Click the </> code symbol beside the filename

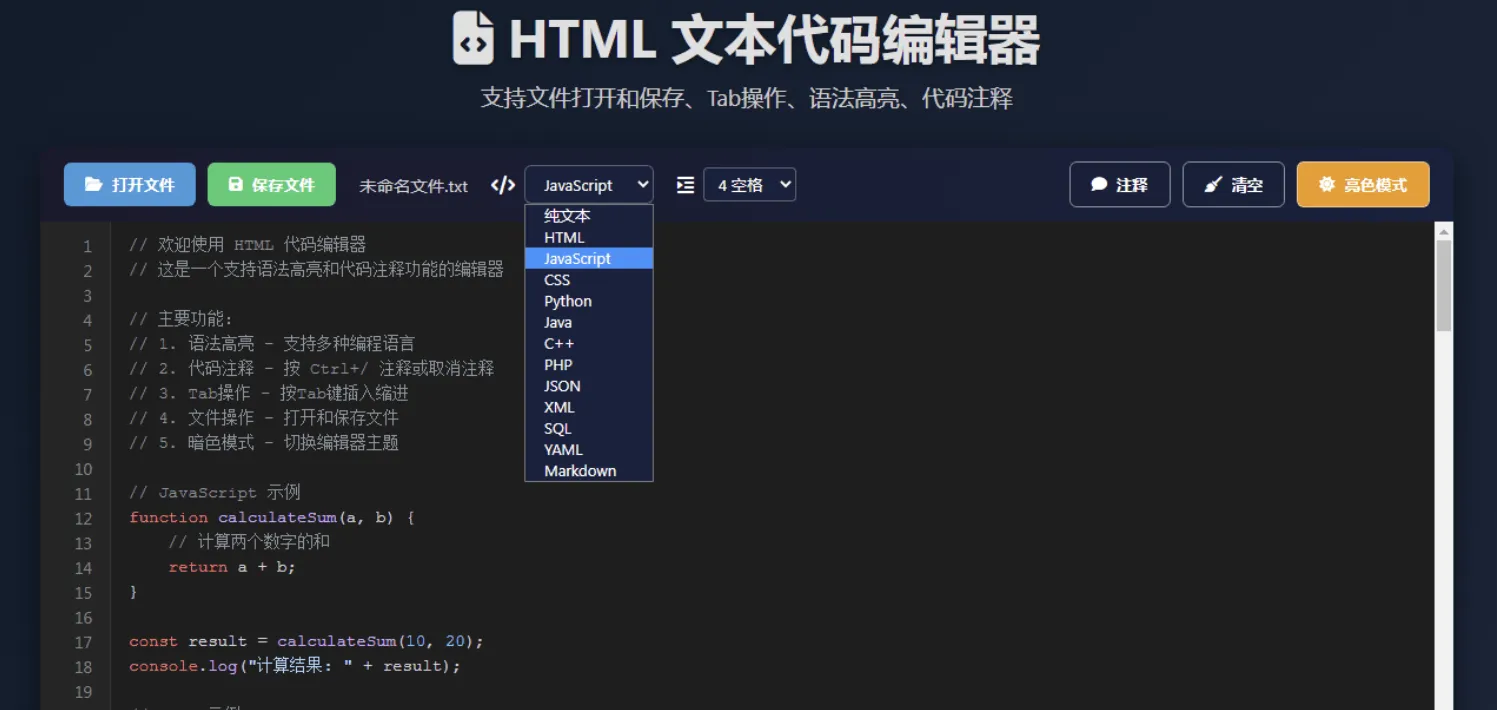click(x=502, y=184)
